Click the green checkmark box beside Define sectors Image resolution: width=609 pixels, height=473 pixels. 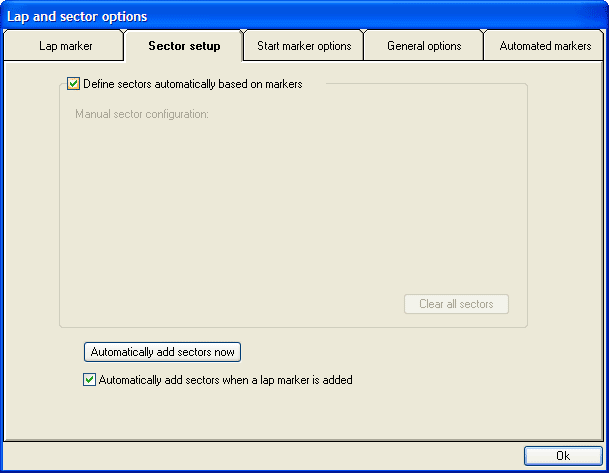[x=74, y=85]
